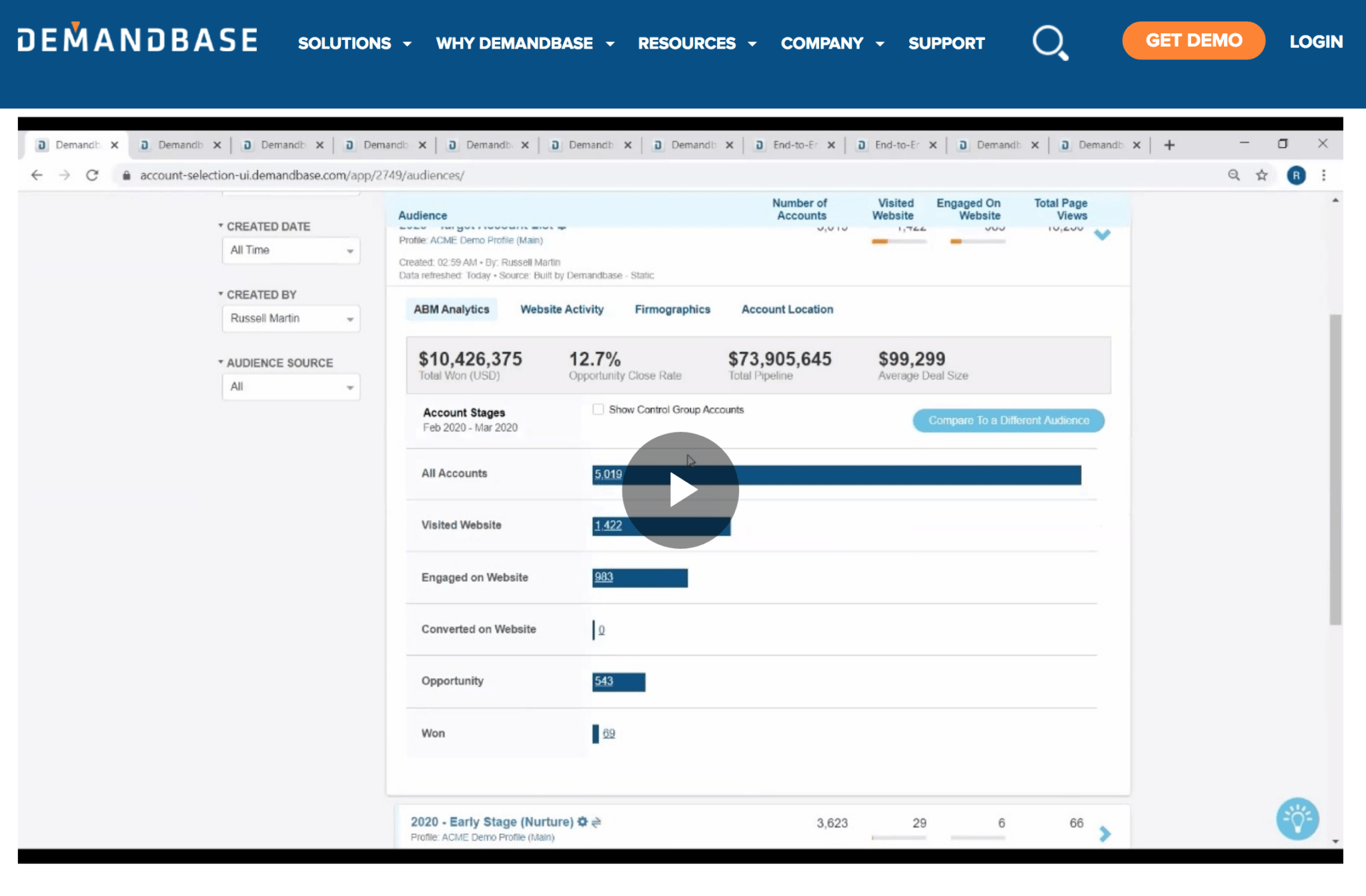The width and height of the screenshot is (1366, 896).
Task: Open a new browser tab with plus
Action: pos(1169,145)
